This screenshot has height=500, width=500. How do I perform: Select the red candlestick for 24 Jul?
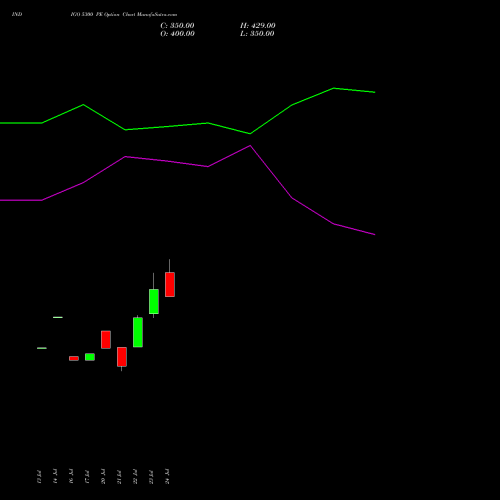170,284
